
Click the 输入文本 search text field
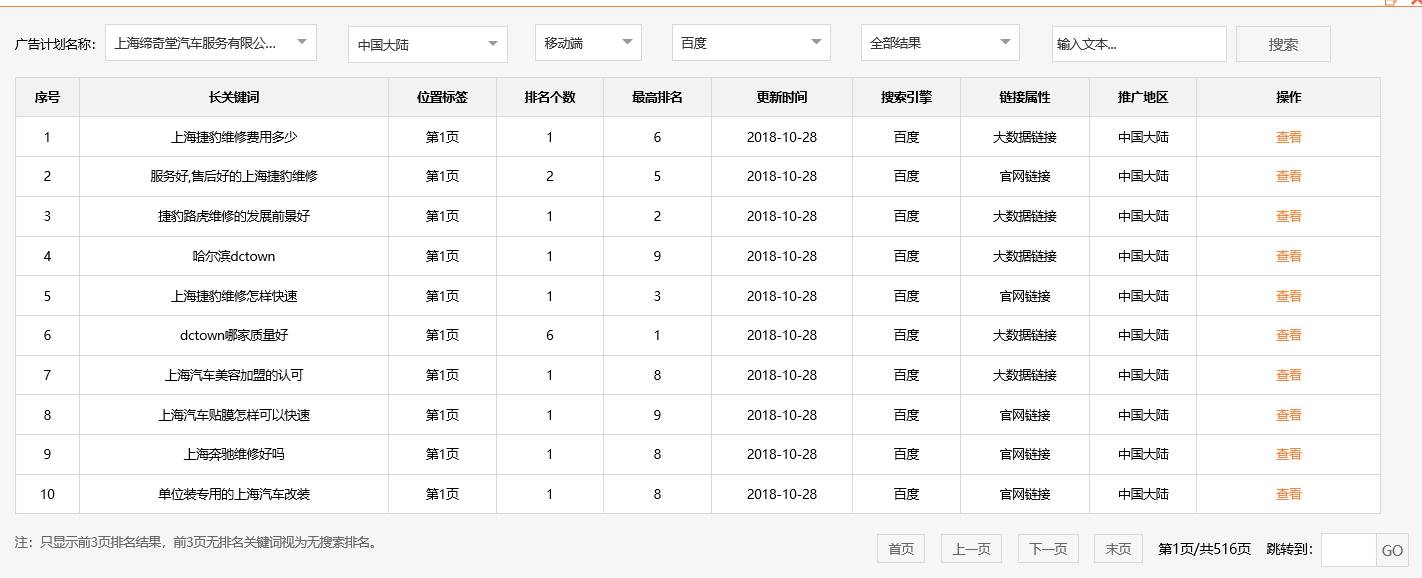point(1139,43)
